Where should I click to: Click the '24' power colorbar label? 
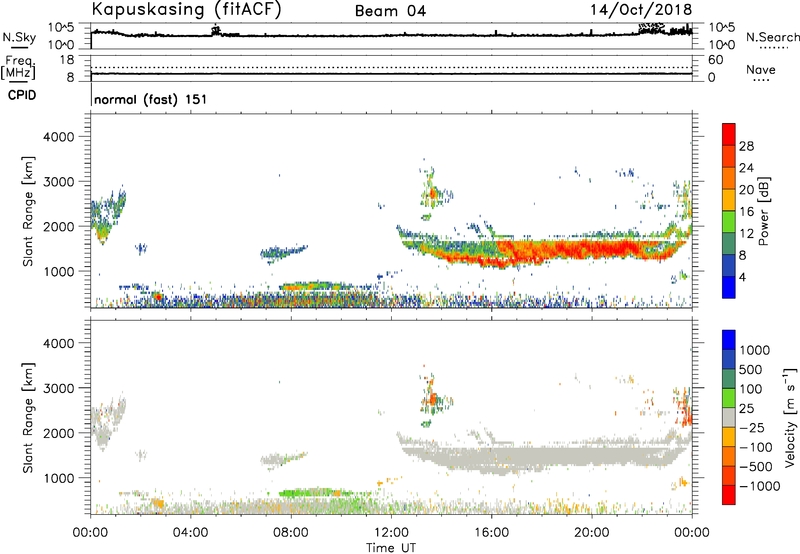pos(746,168)
